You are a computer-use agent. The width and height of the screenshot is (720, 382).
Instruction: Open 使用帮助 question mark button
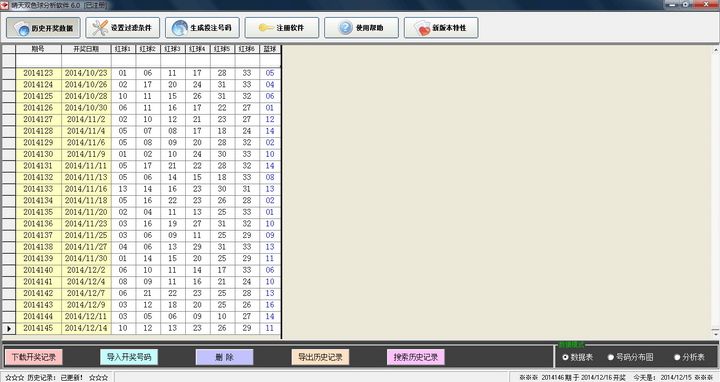[x=361, y=28]
